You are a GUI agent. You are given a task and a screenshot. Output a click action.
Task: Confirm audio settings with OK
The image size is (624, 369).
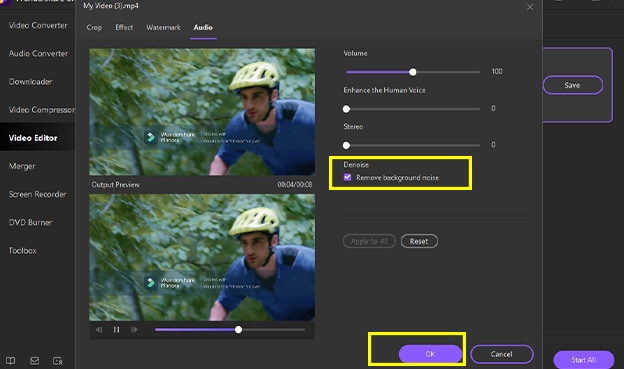[430, 354]
